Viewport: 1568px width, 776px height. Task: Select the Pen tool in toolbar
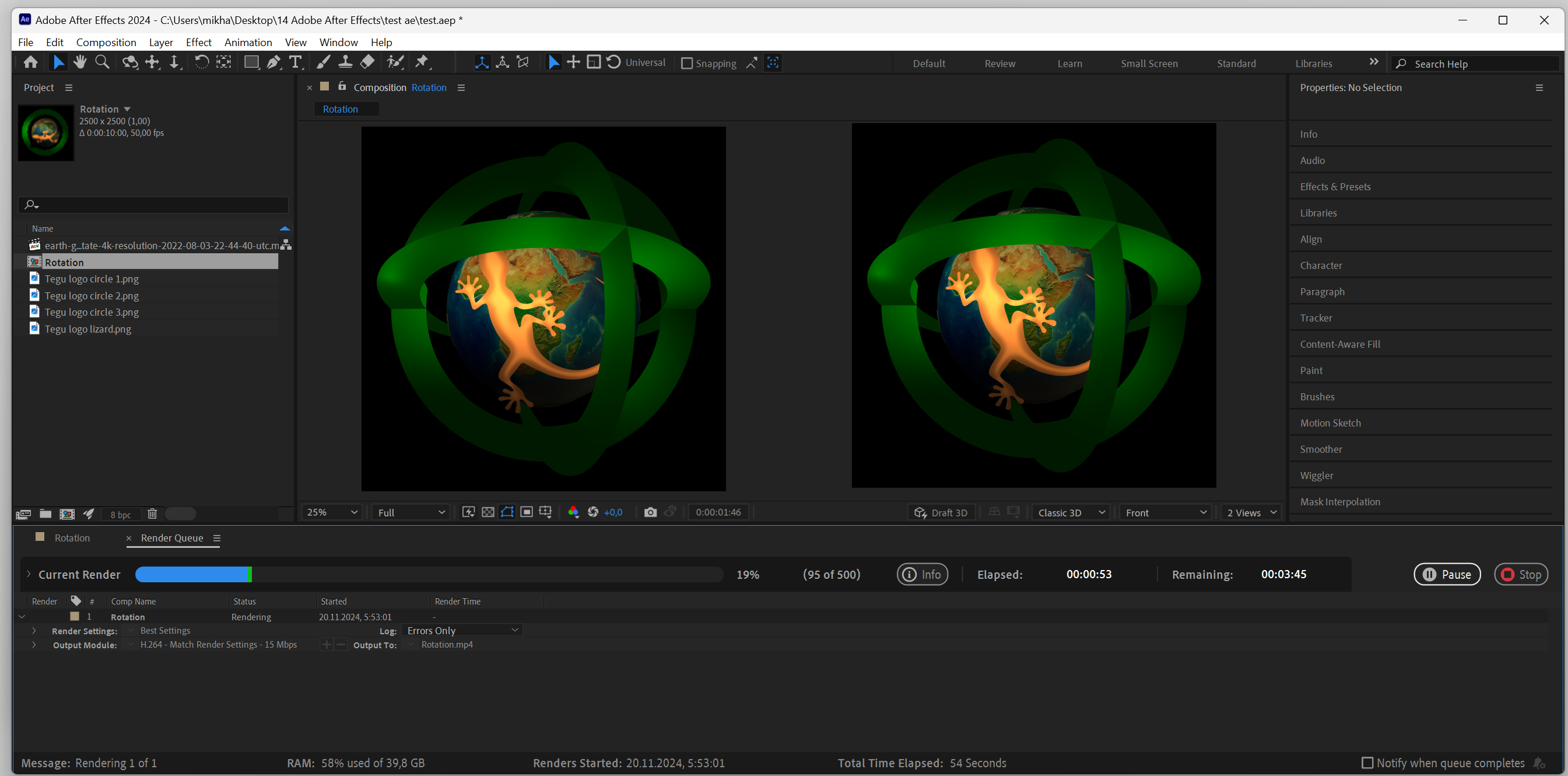(x=273, y=62)
